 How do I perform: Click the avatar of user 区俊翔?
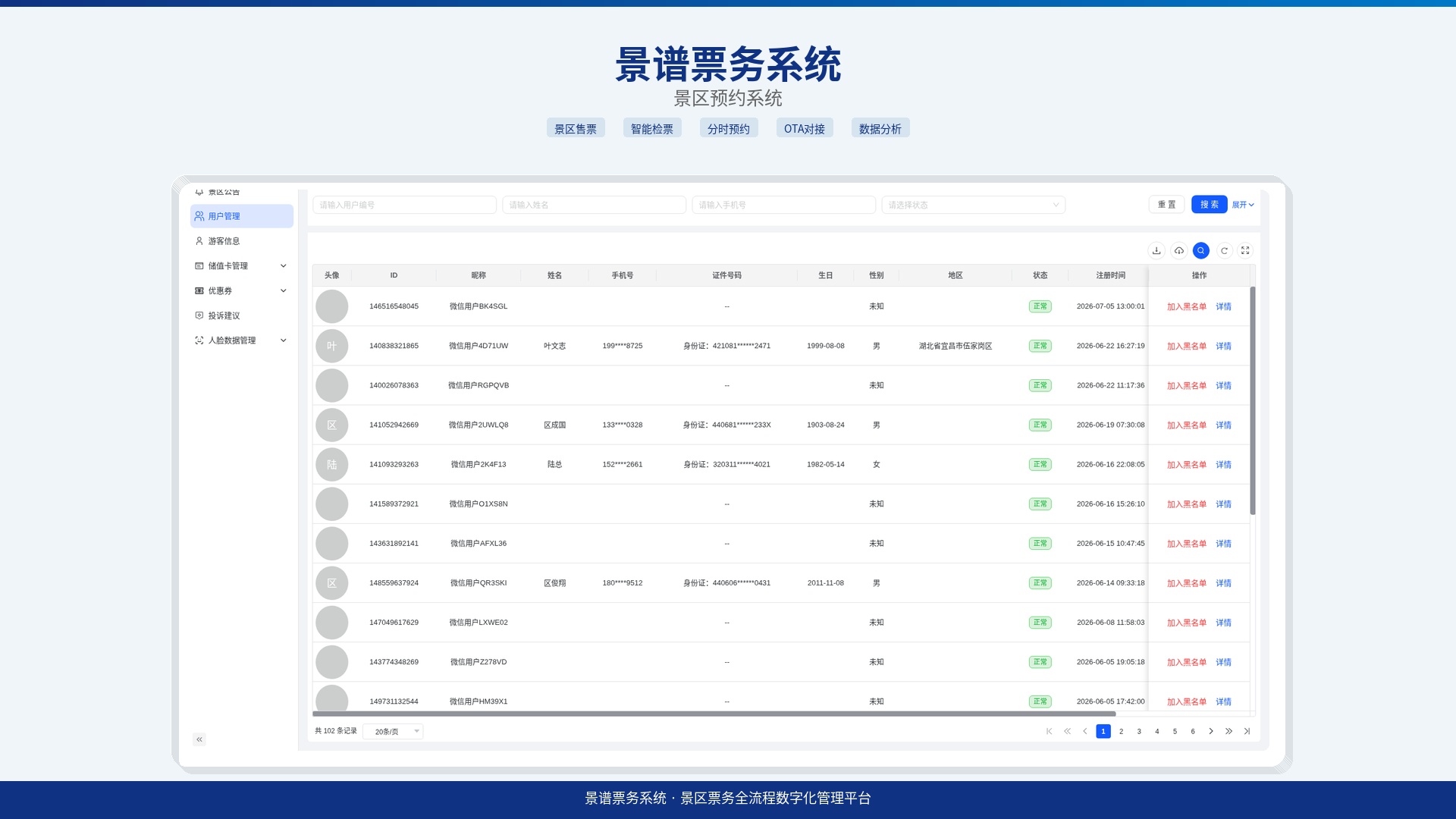click(x=332, y=583)
